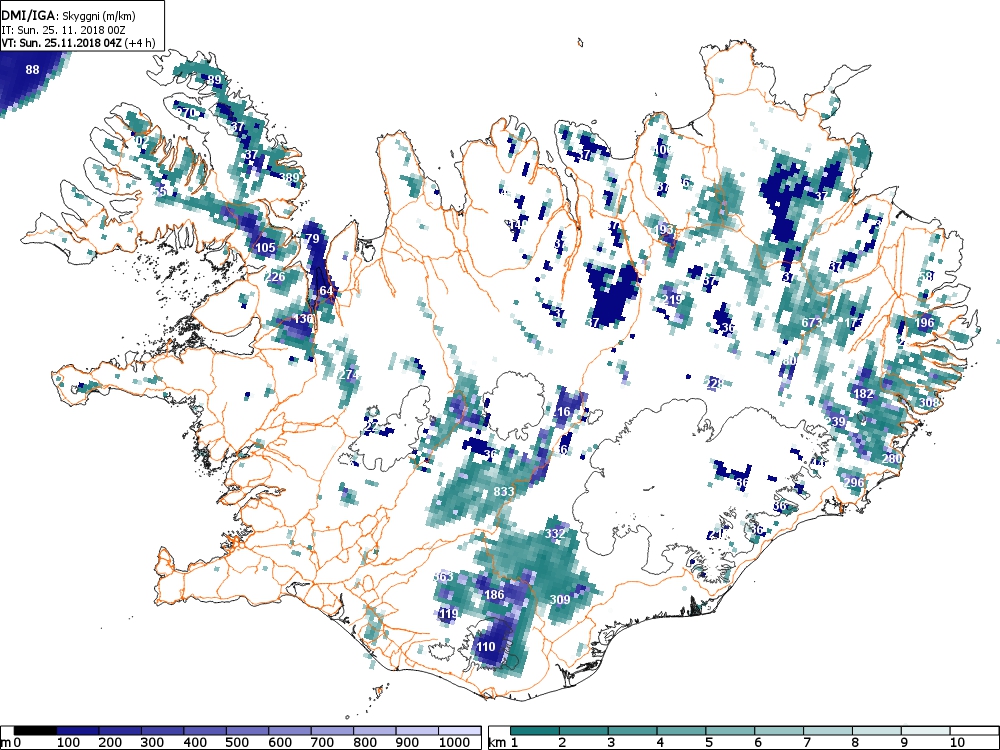Click the lightest lavender swatch above 1000
This screenshot has height=750, width=1000.
[x=460, y=731]
